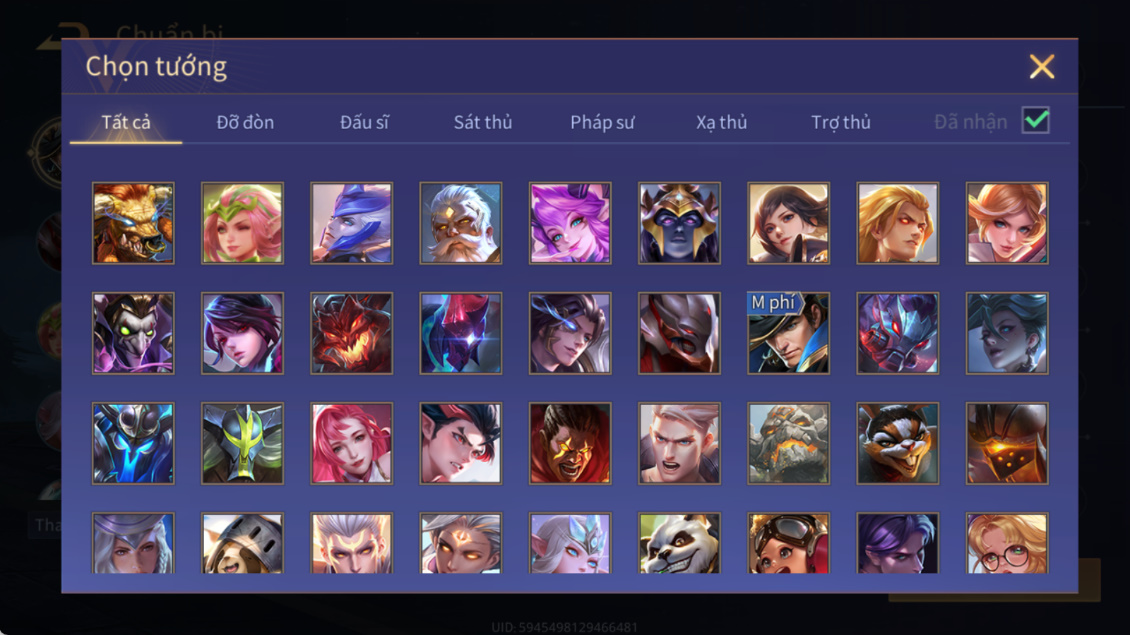Pick the white-bearded old man hero
This screenshot has width=1130, height=635.
(x=461, y=223)
